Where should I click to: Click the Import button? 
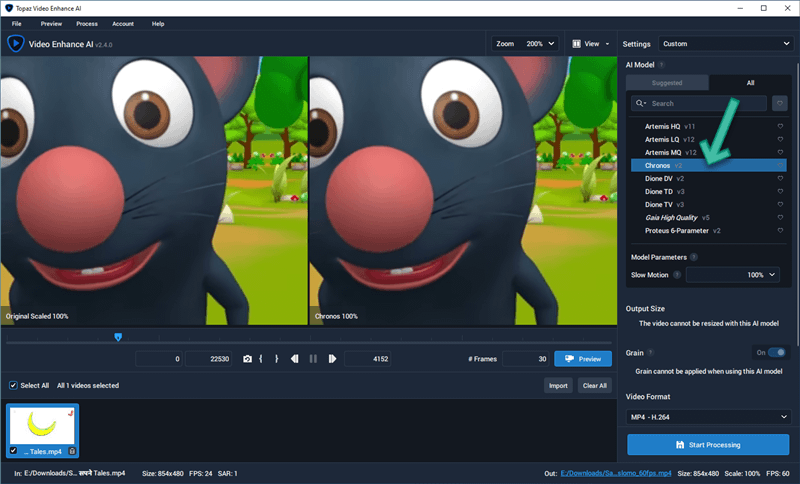pyautogui.click(x=558, y=386)
